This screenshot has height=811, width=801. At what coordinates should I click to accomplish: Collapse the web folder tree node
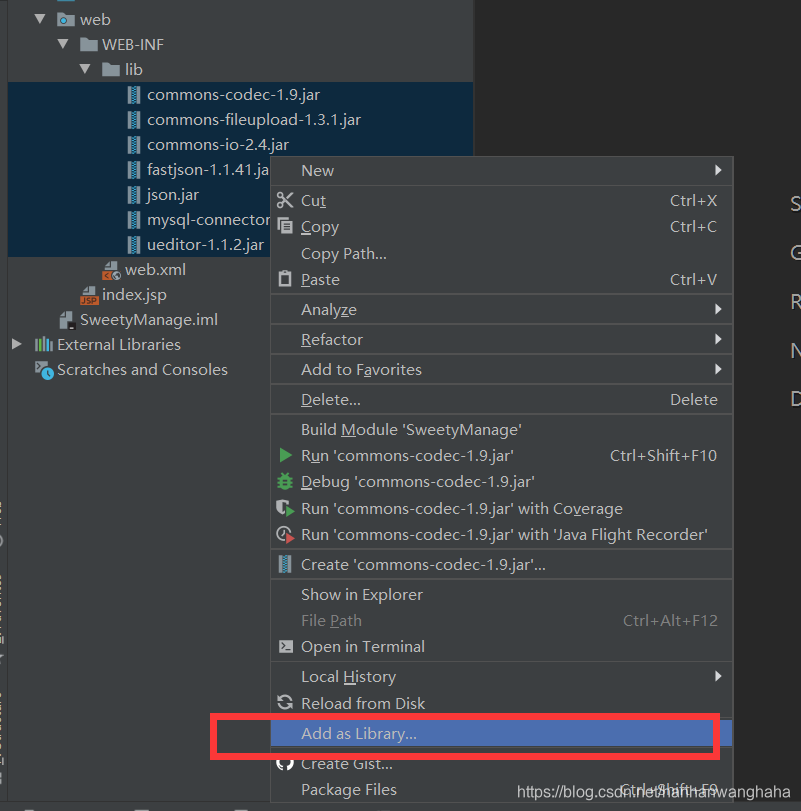40,19
